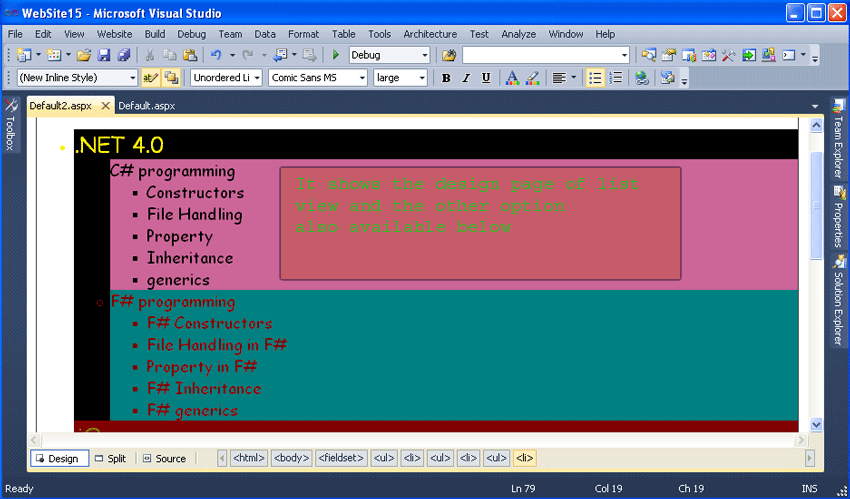Open the Format menu
850x499 pixels.
tap(304, 34)
